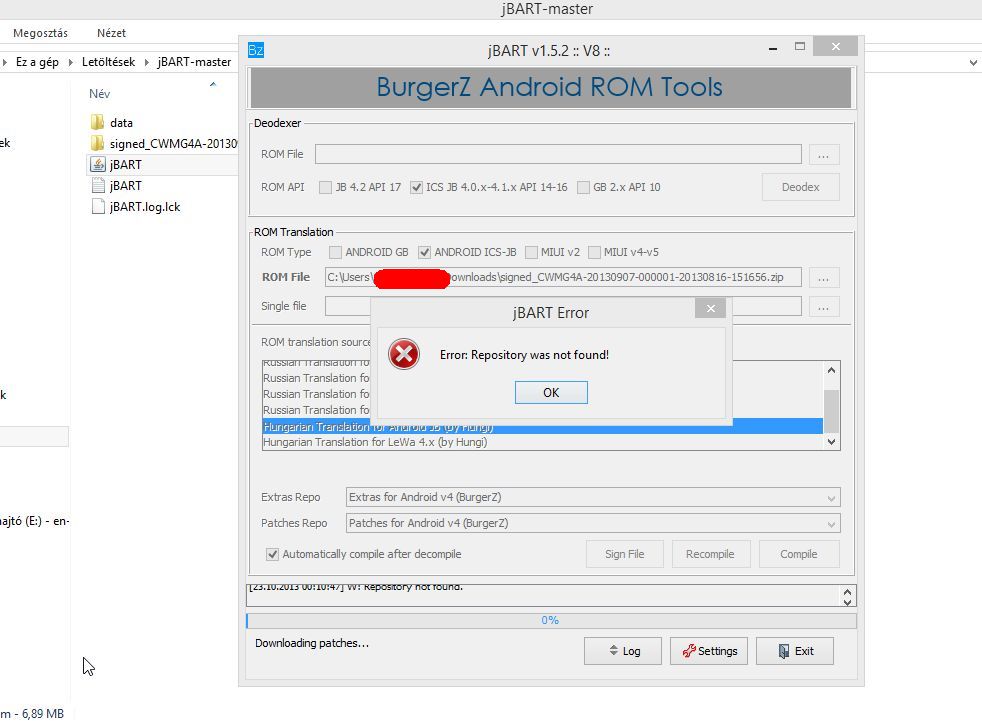Open the Nézet ribbon tab

click(111, 33)
